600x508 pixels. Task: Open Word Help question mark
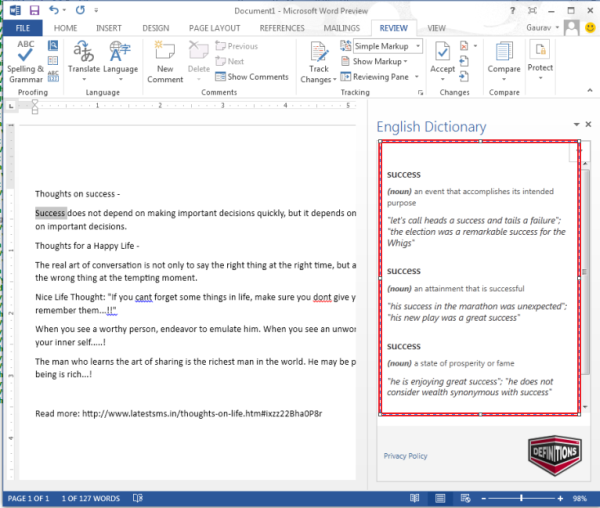(x=513, y=11)
